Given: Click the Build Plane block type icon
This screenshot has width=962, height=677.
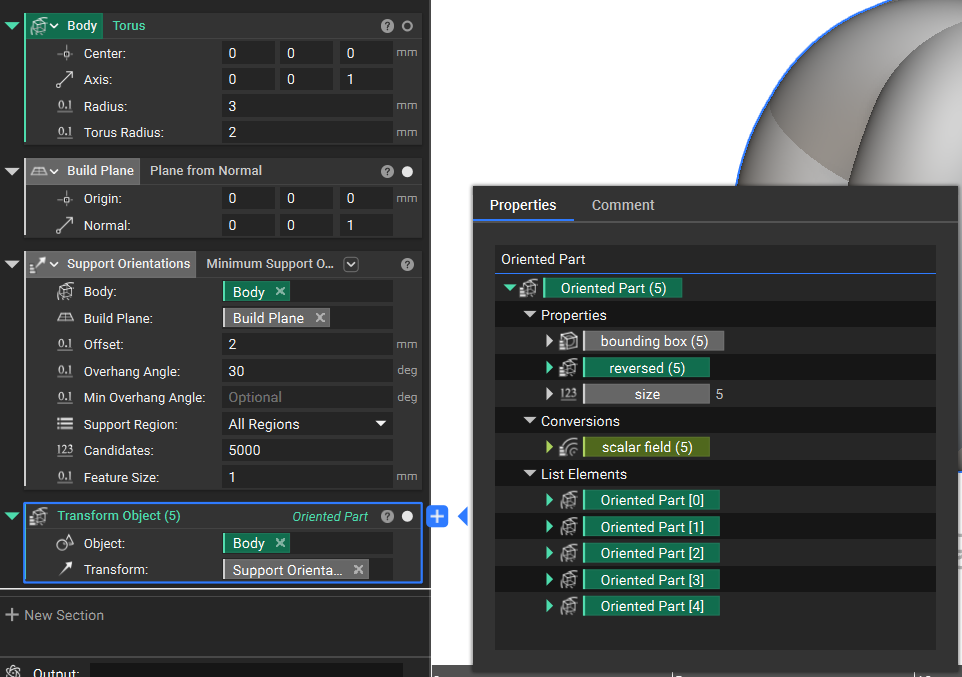Looking at the screenshot, I should pos(38,171).
